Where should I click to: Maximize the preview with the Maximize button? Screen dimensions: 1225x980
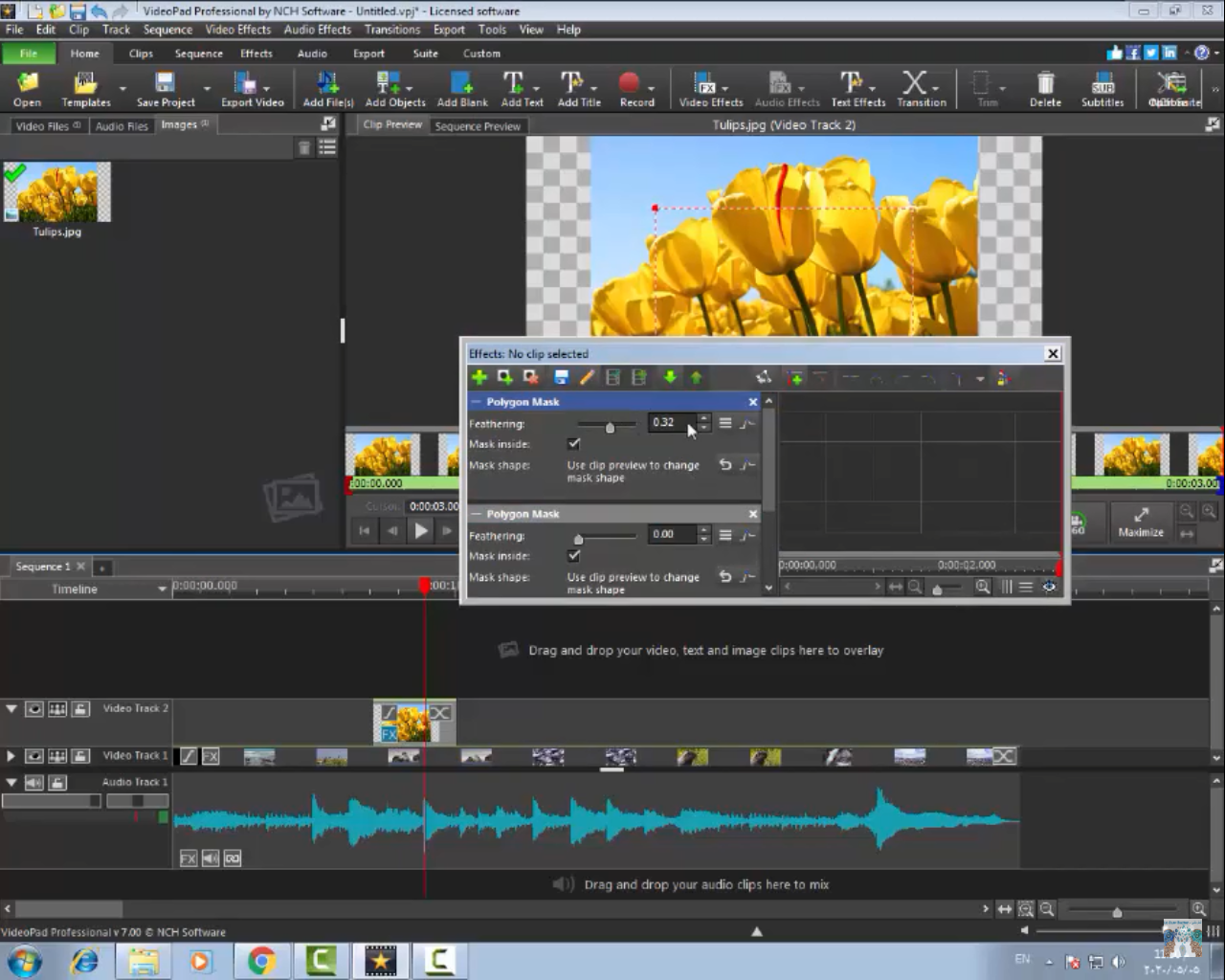tap(1141, 522)
